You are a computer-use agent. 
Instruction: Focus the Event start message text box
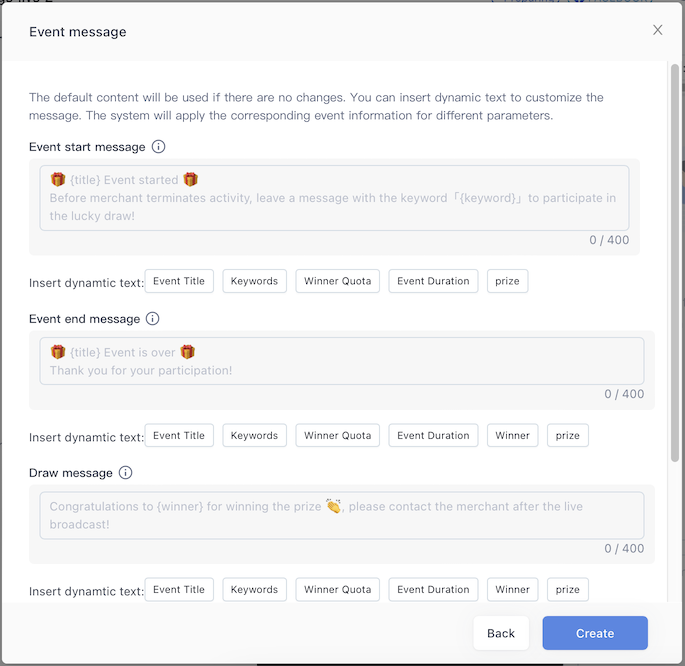(334, 198)
